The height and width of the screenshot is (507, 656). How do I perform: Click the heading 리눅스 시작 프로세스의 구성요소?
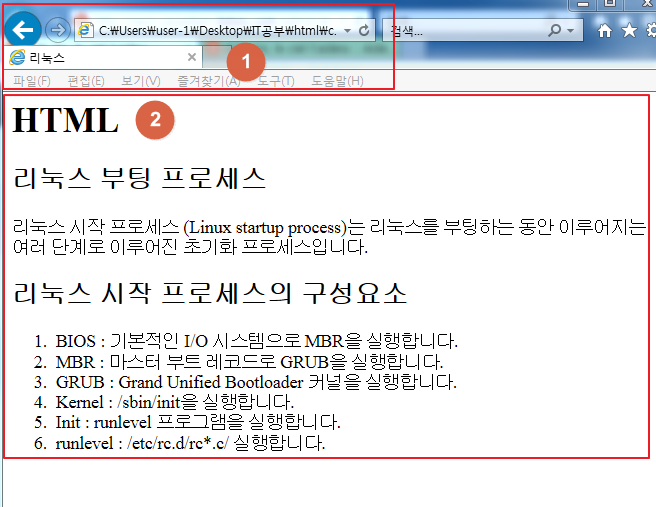(x=210, y=293)
